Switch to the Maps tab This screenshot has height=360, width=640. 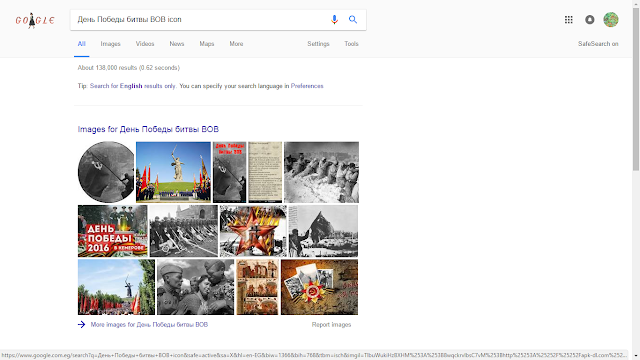(x=207, y=44)
